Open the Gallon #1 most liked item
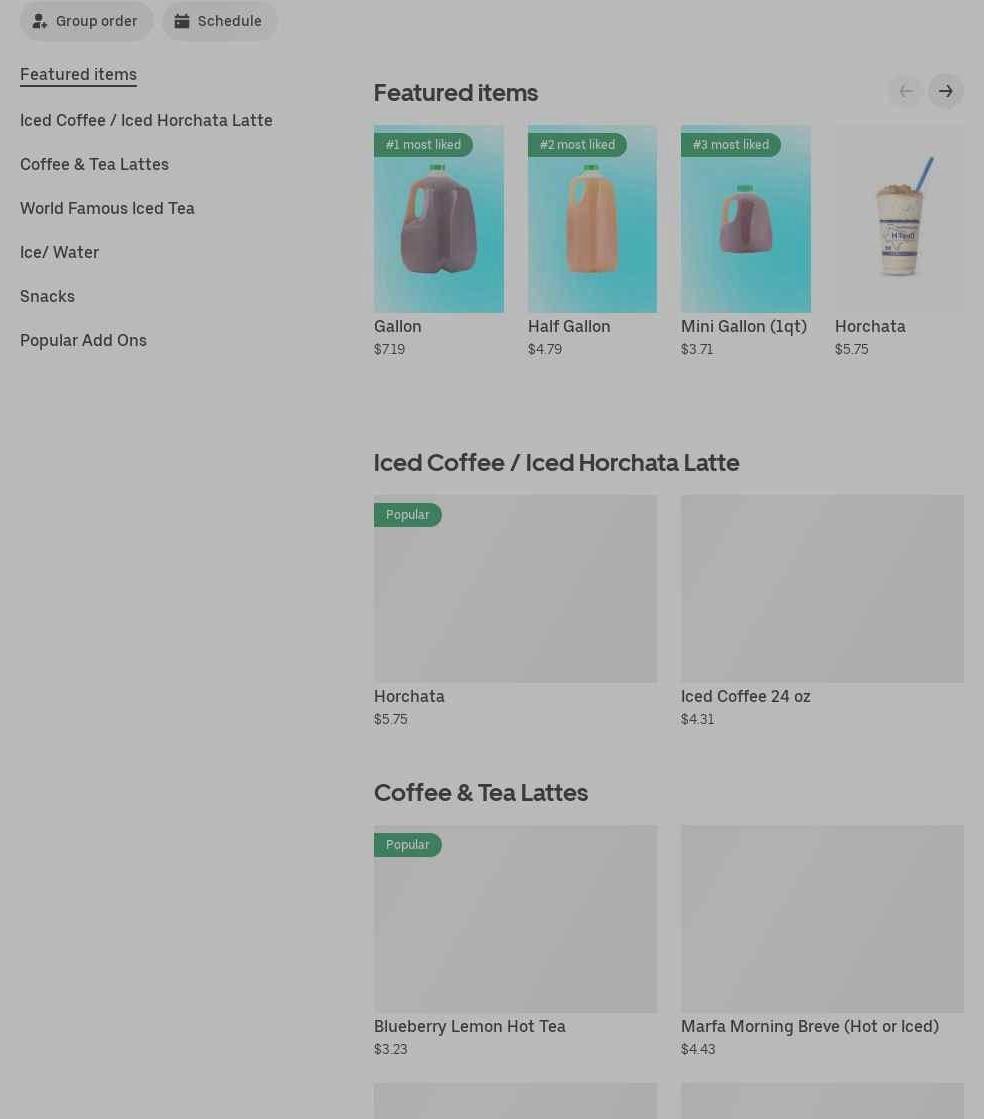The height and width of the screenshot is (1119, 984). point(439,219)
